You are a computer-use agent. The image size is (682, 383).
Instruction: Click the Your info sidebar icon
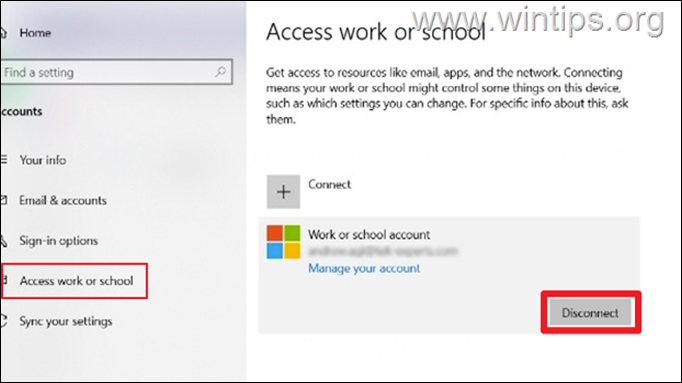click(3, 160)
